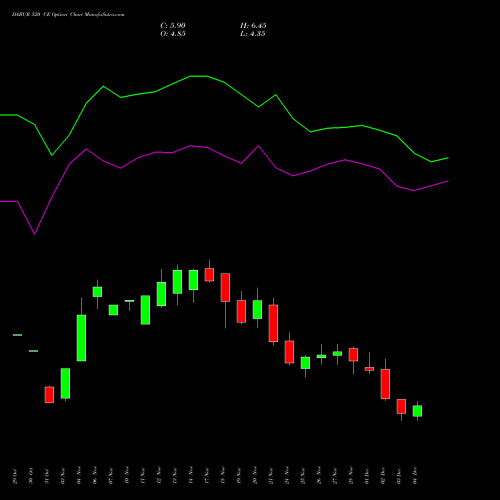The height and width of the screenshot is (500, 500).
Task: Click the green candle above 20 Nov
Action: (257, 310)
